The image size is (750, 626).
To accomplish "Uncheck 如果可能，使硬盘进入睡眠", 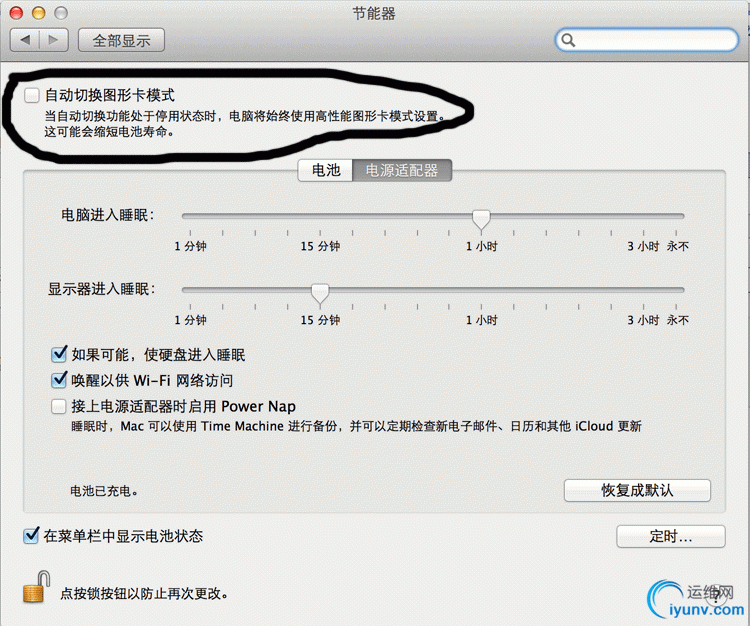I will [x=59, y=354].
